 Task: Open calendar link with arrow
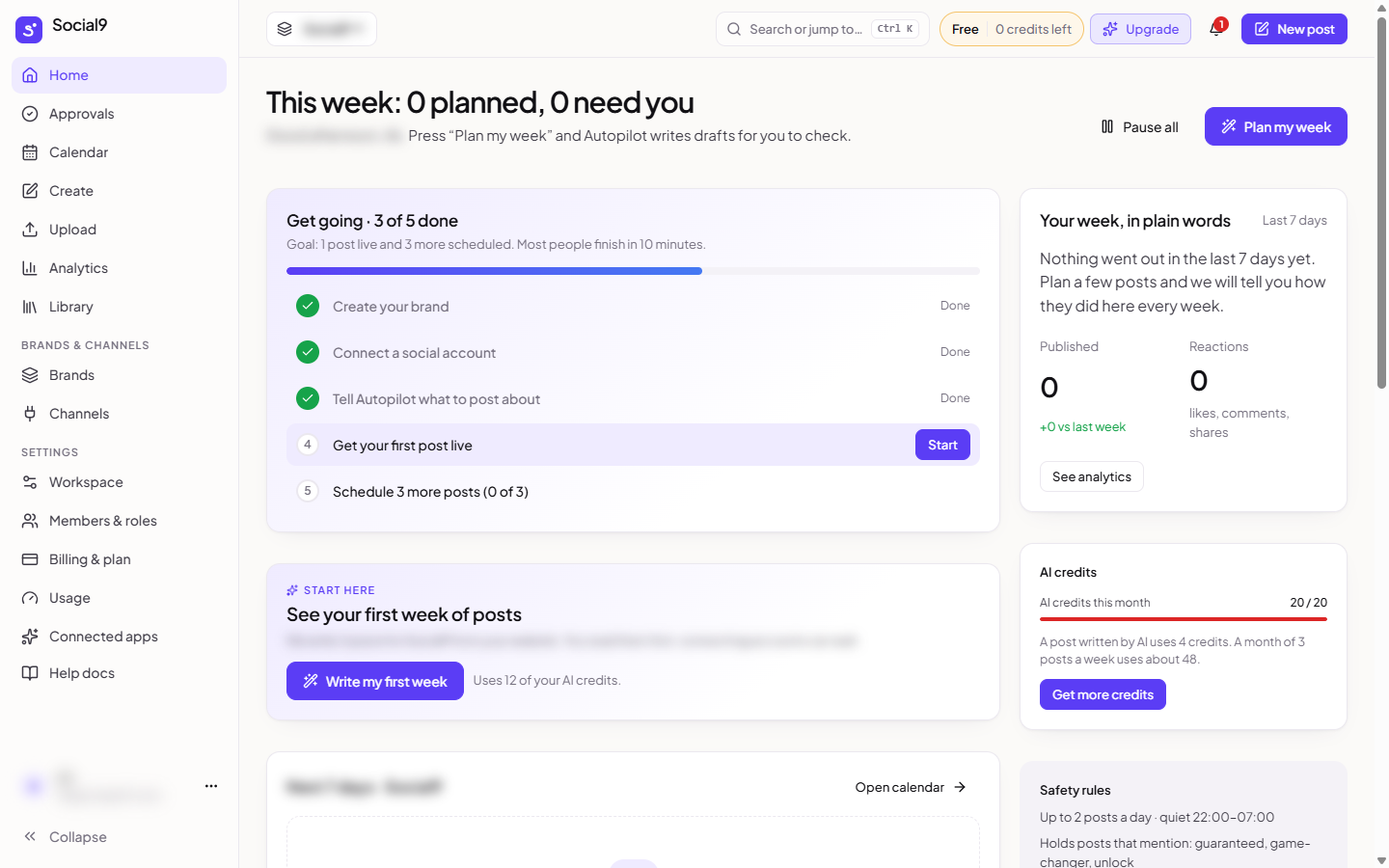click(911, 787)
